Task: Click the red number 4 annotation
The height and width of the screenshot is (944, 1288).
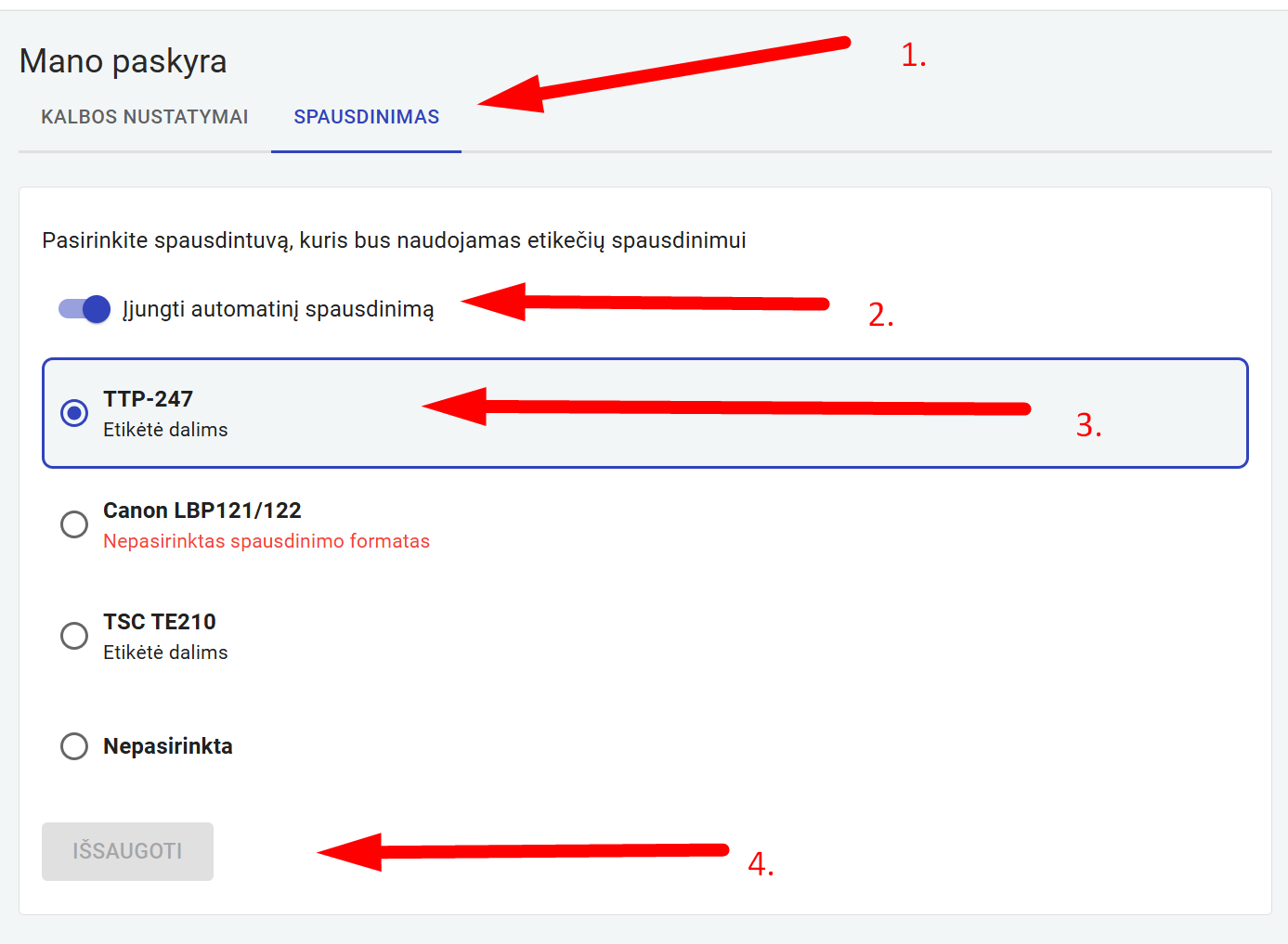Action: pos(761,864)
